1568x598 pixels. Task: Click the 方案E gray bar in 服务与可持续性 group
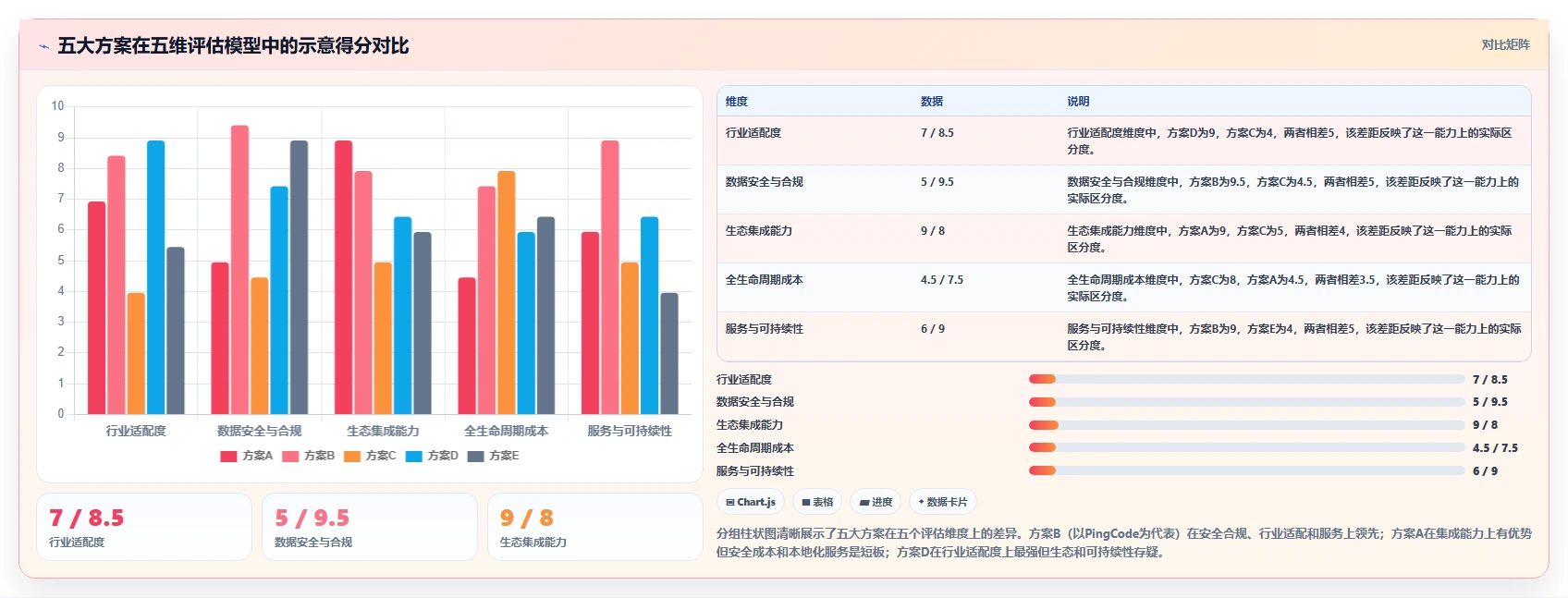668,353
